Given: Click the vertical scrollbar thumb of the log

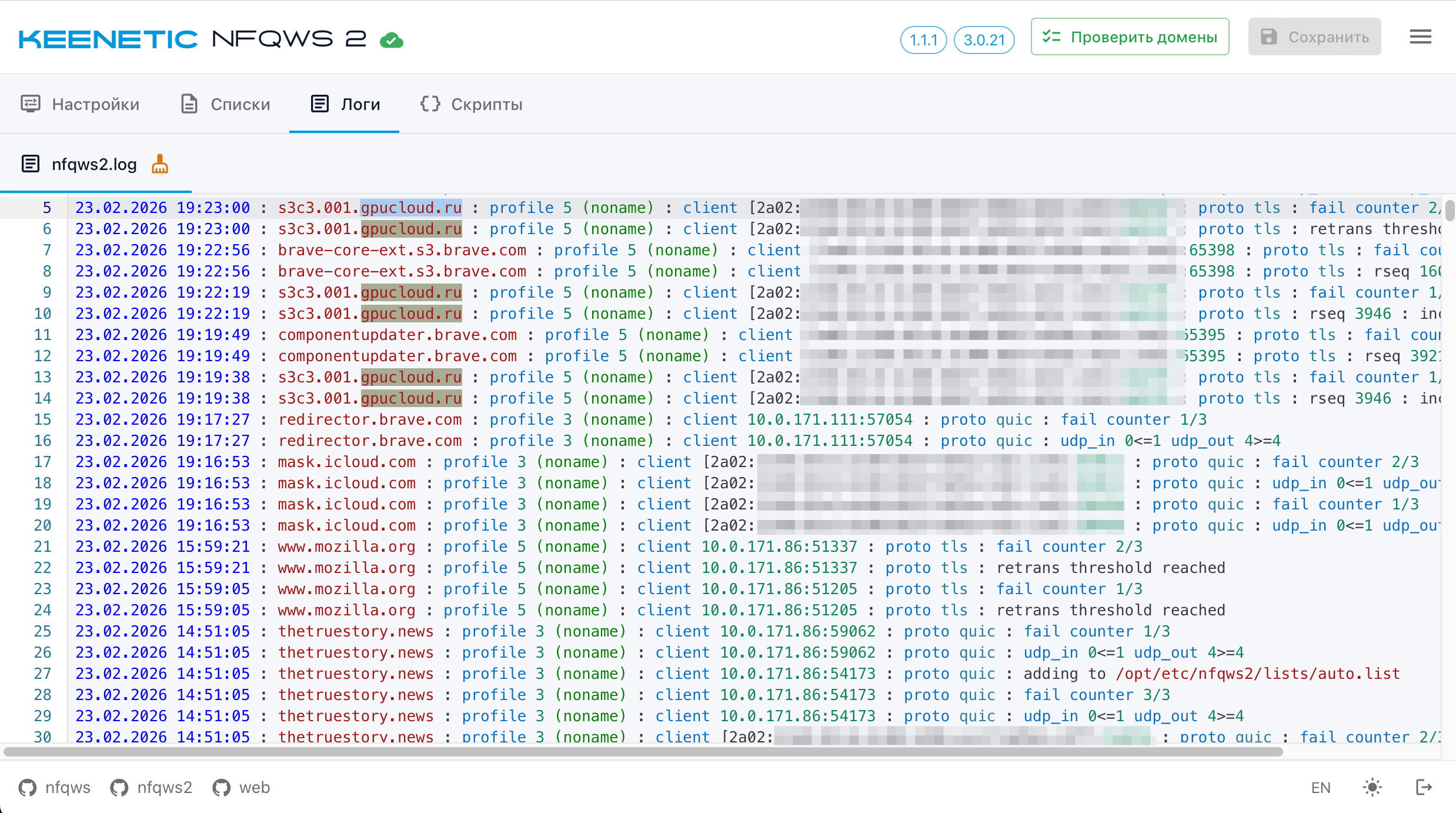Looking at the screenshot, I should click(x=1450, y=210).
